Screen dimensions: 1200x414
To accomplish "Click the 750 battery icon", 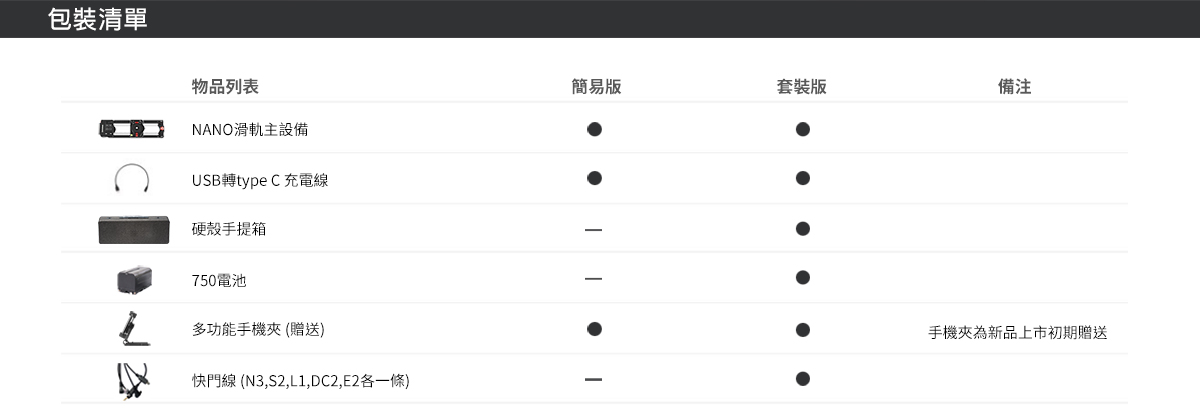I will 132,279.
